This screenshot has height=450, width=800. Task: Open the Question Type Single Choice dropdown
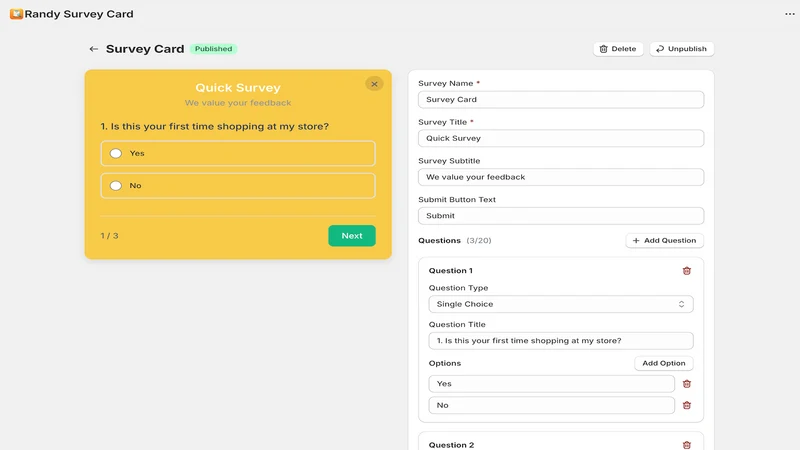pos(561,304)
